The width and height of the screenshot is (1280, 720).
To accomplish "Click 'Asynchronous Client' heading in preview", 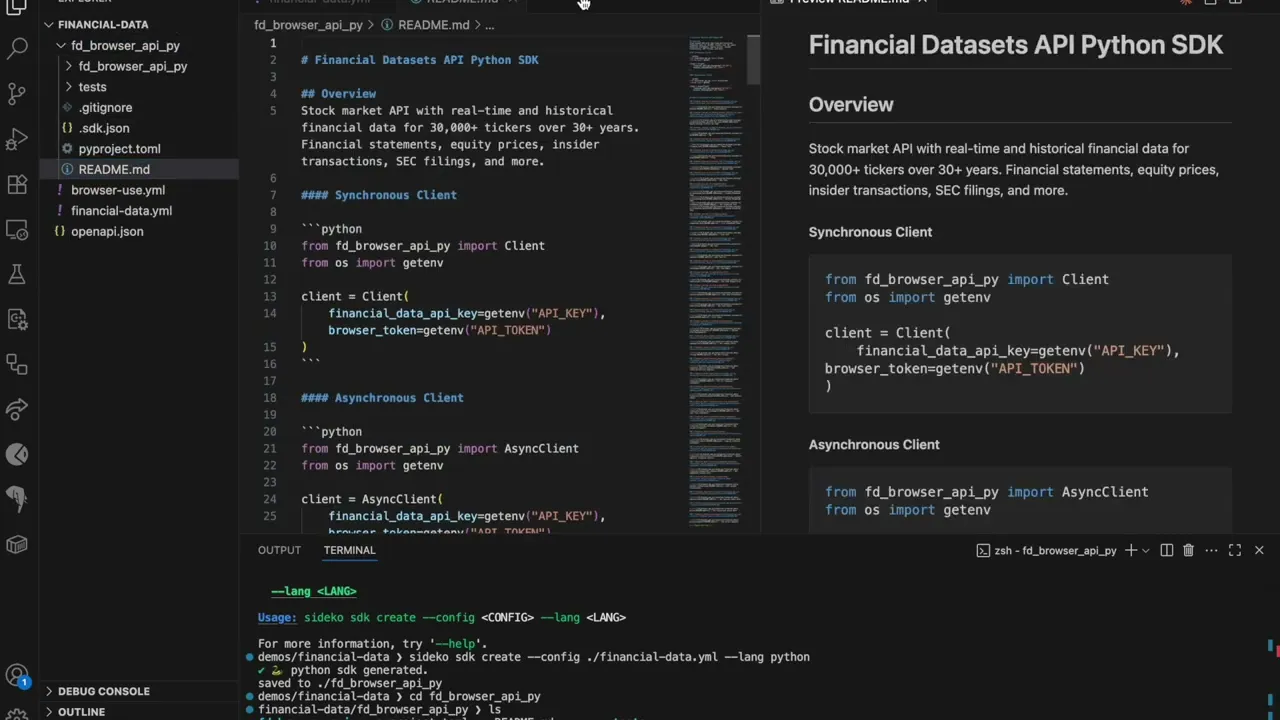I will click(874, 445).
